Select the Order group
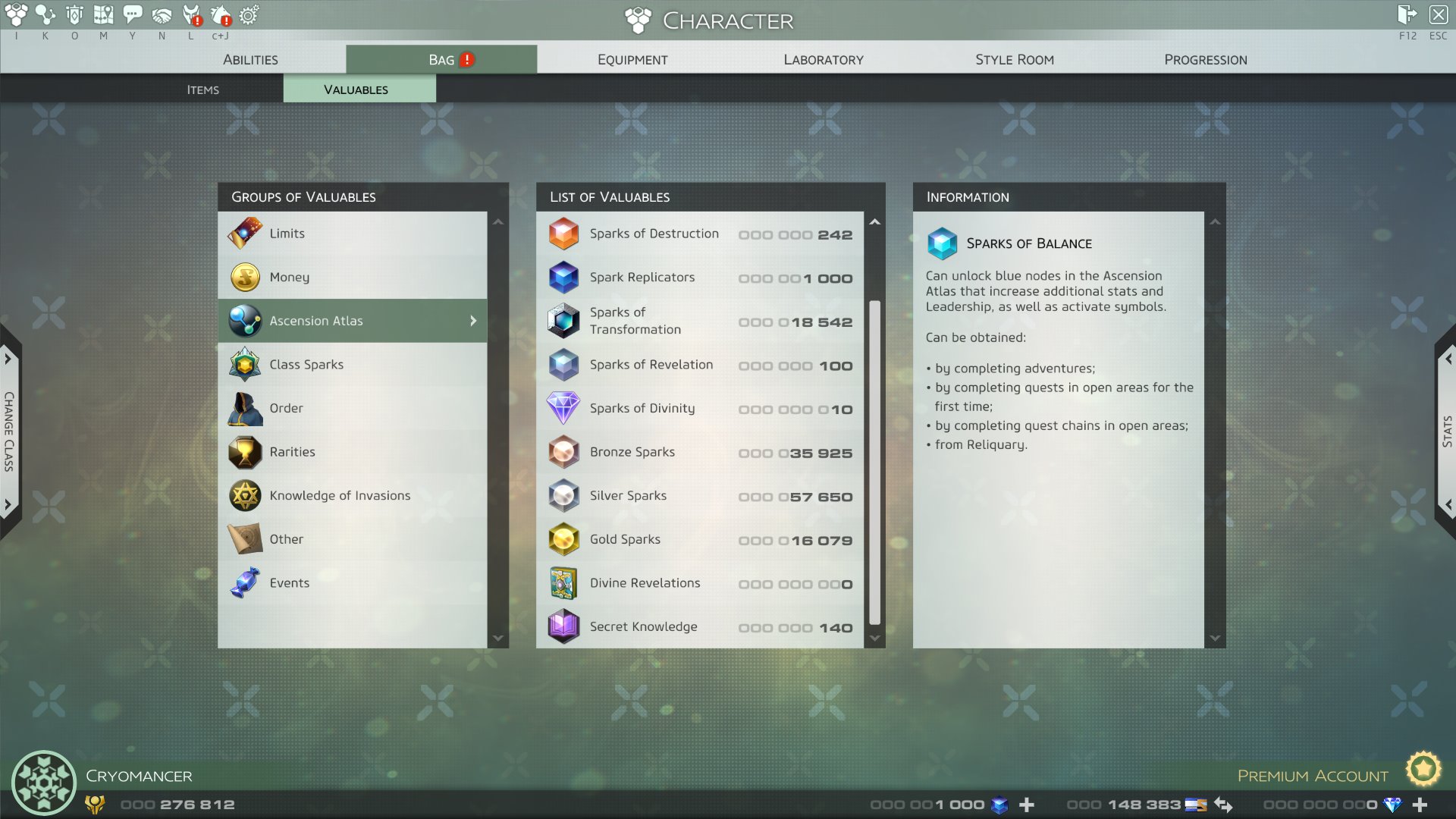 353,408
